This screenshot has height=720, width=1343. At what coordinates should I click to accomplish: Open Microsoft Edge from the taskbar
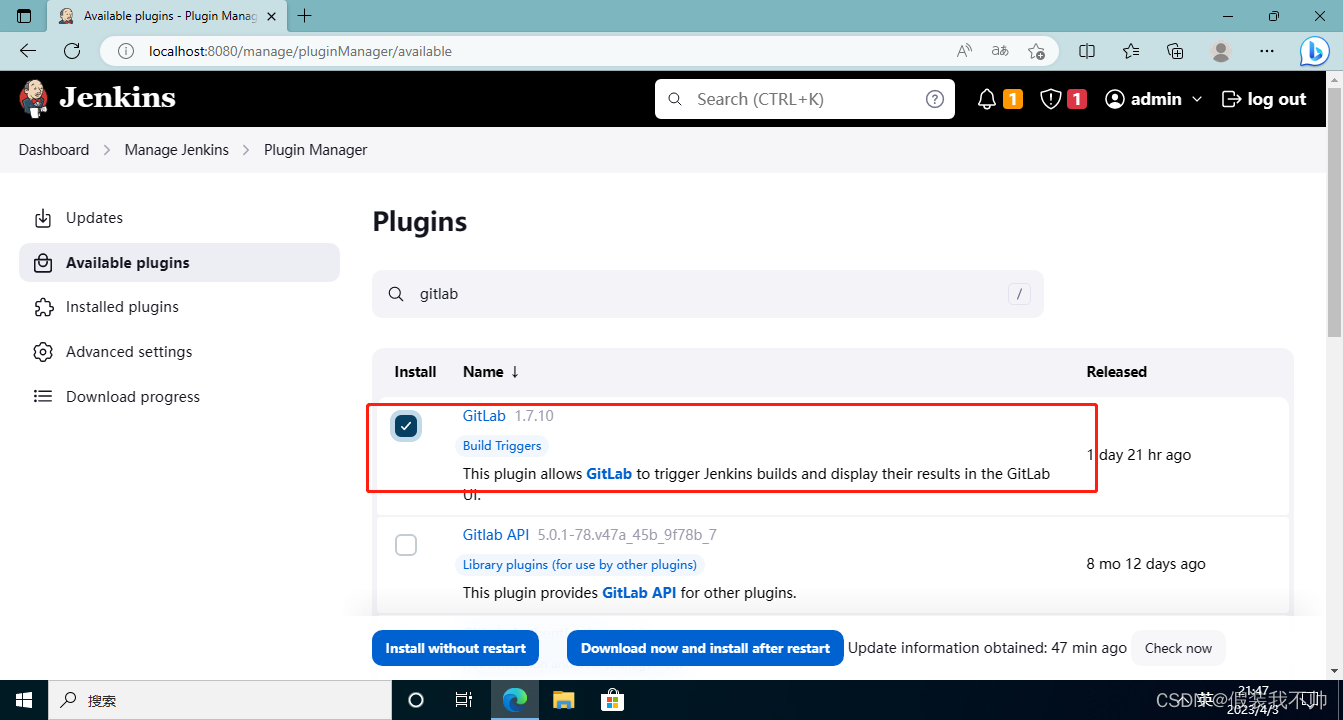tap(514, 700)
